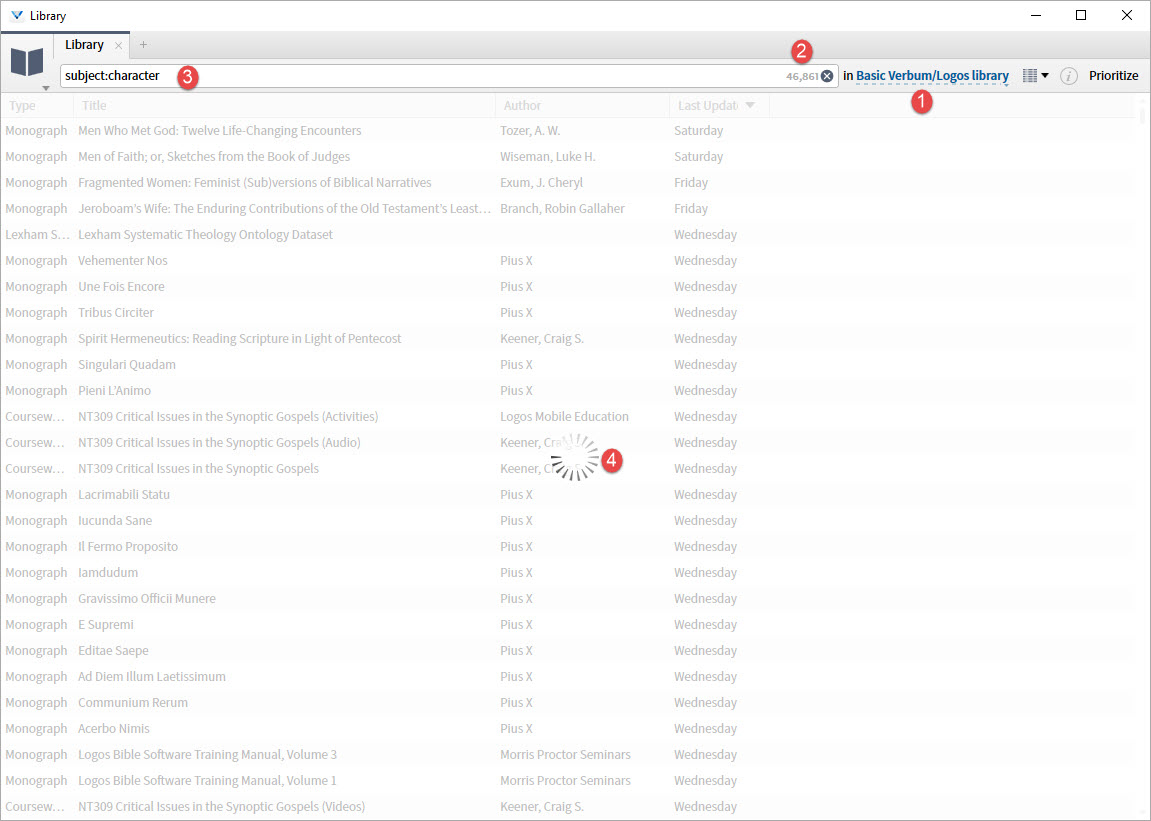This screenshot has height=821, width=1151.
Task: Open the view layout grid icon
Action: [1030, 76]
